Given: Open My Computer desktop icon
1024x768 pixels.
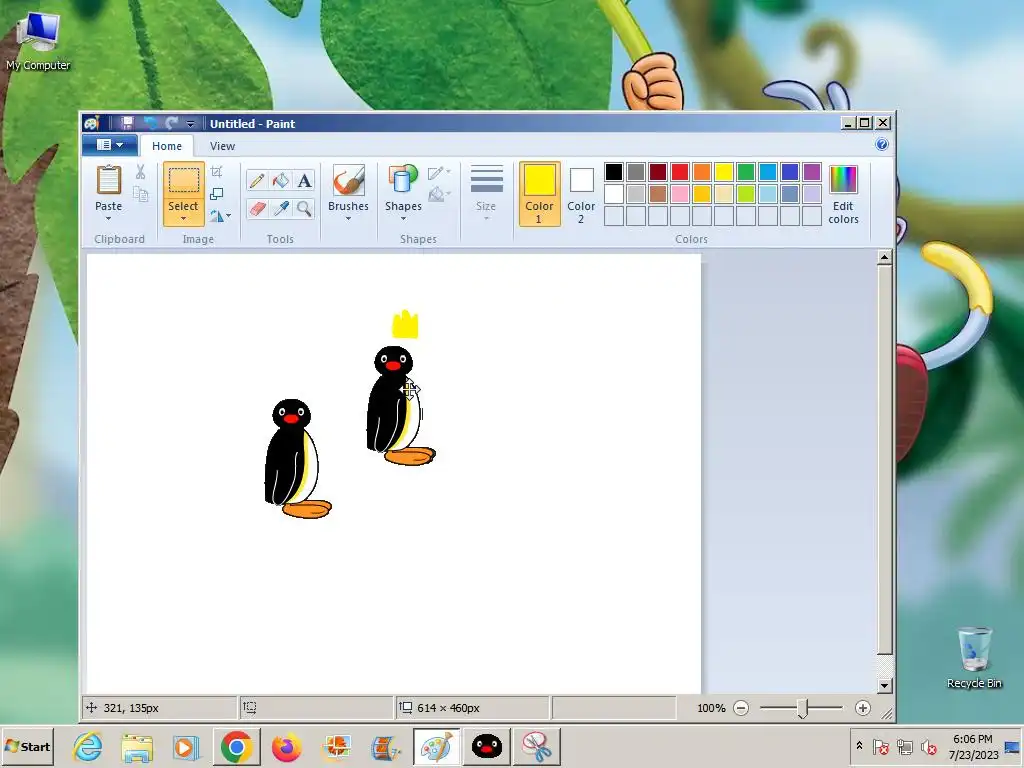Looking at the screenshot, I should tap(38, 40).
